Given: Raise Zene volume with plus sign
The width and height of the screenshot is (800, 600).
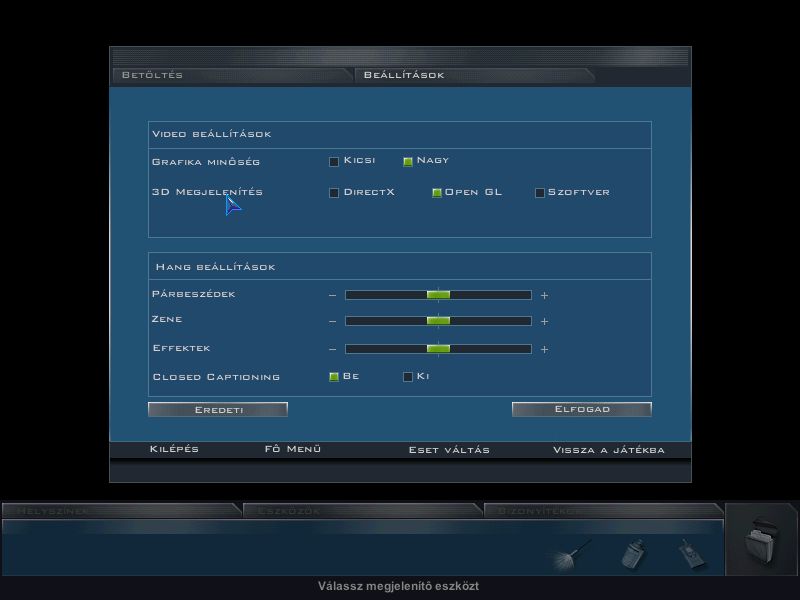Looking at the screenshot, I should click(x=545, y=321).
